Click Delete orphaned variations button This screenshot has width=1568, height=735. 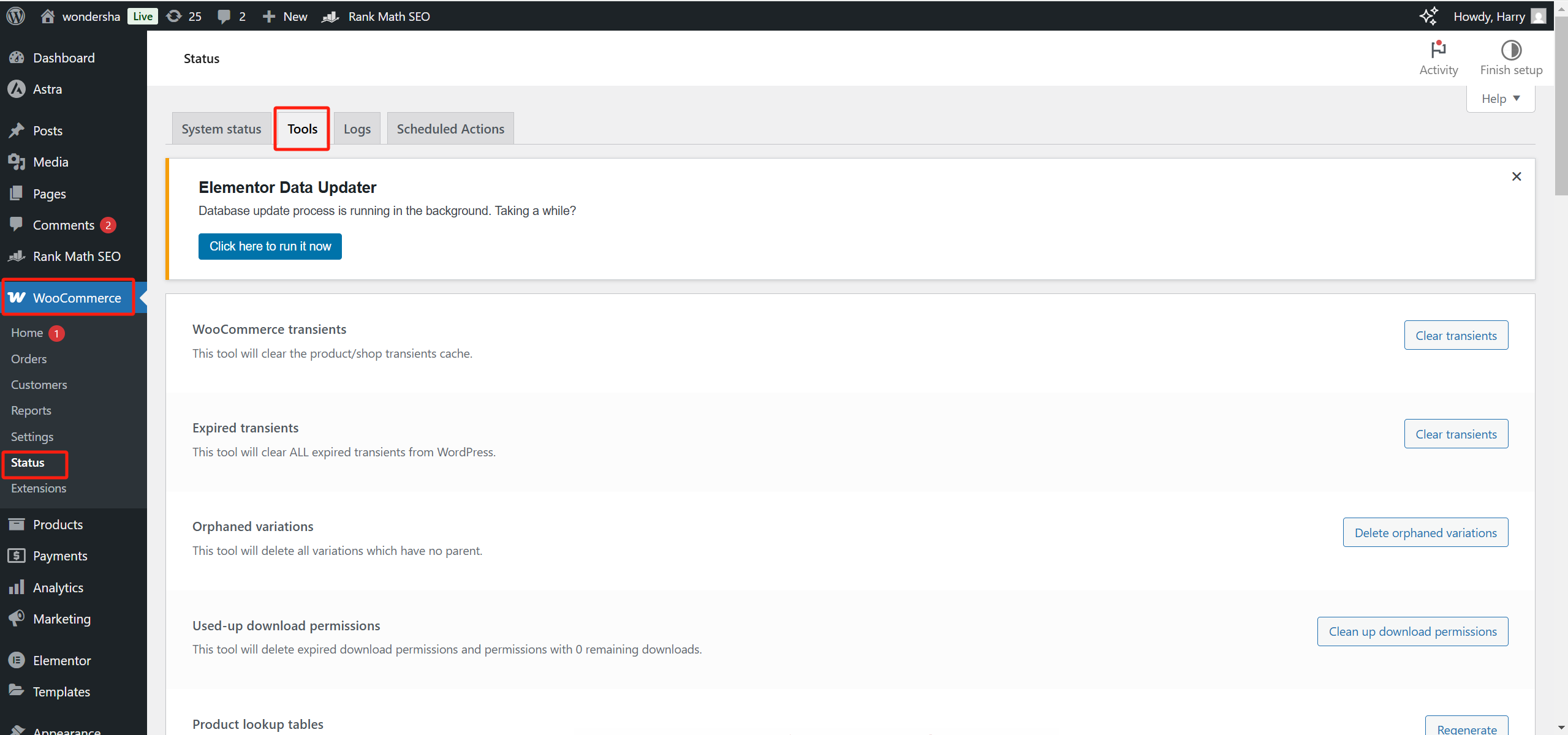pos(1425,533)
